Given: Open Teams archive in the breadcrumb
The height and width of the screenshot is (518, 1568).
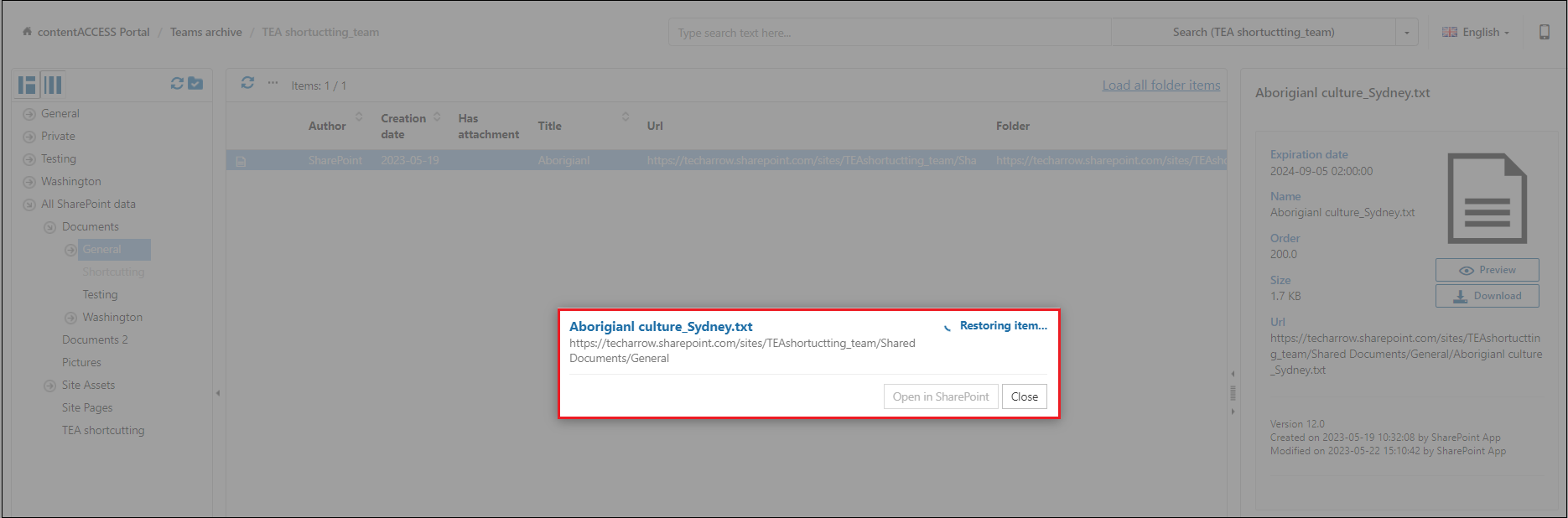Looking at the screenshot, I should click(x=205, y=32).
